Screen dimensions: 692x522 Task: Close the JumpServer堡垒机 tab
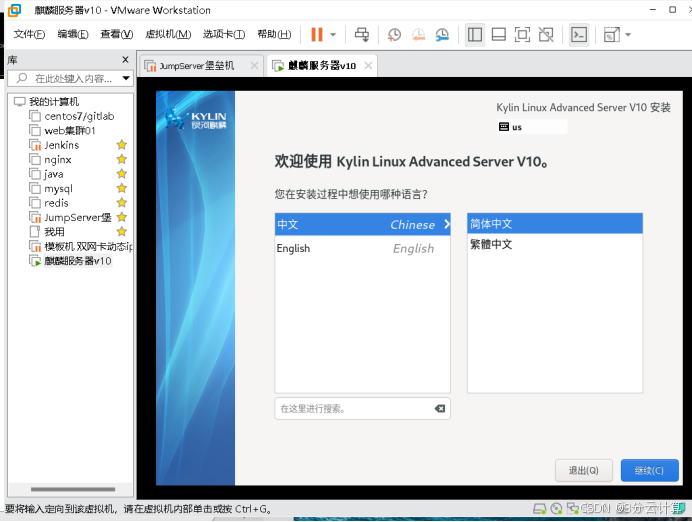[254, 66]
